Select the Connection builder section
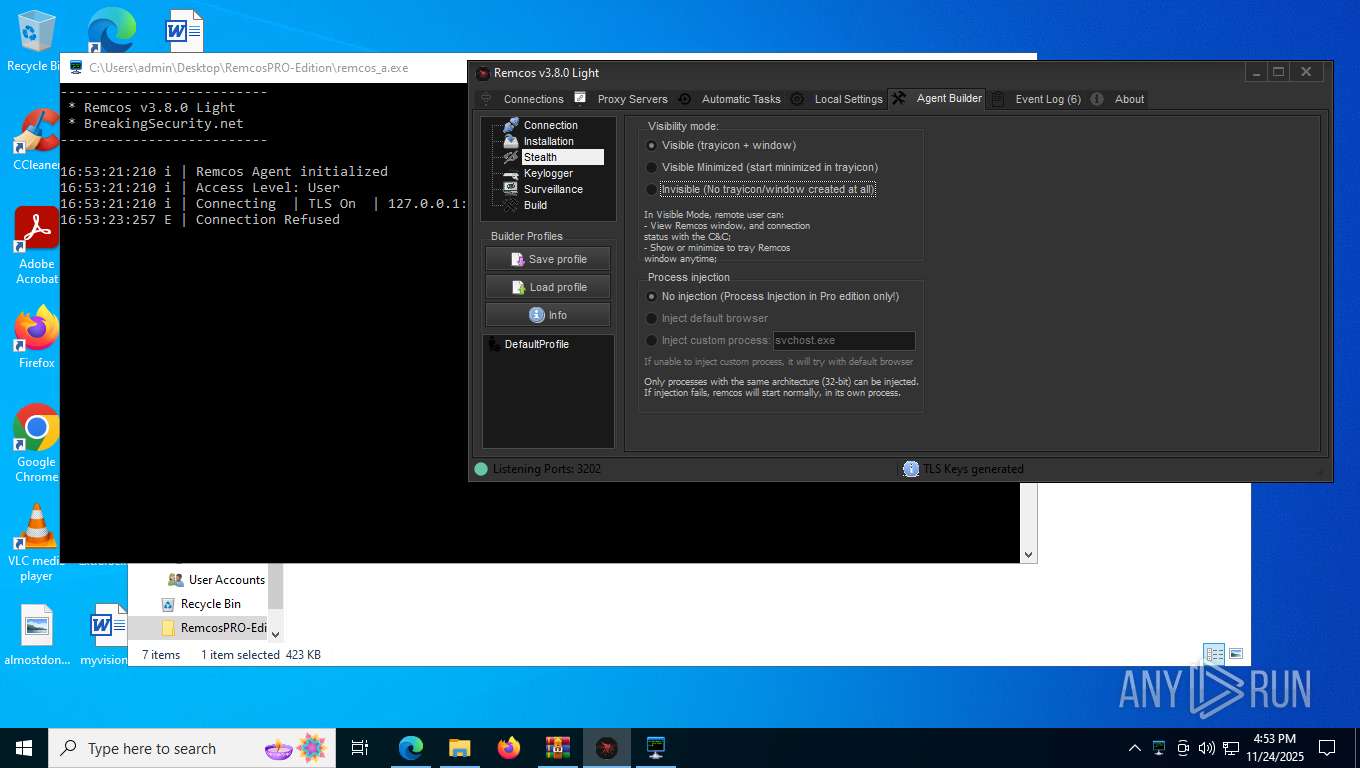Image resolution: width=1360 pixels, height=768 pixels. coord(551,125)
